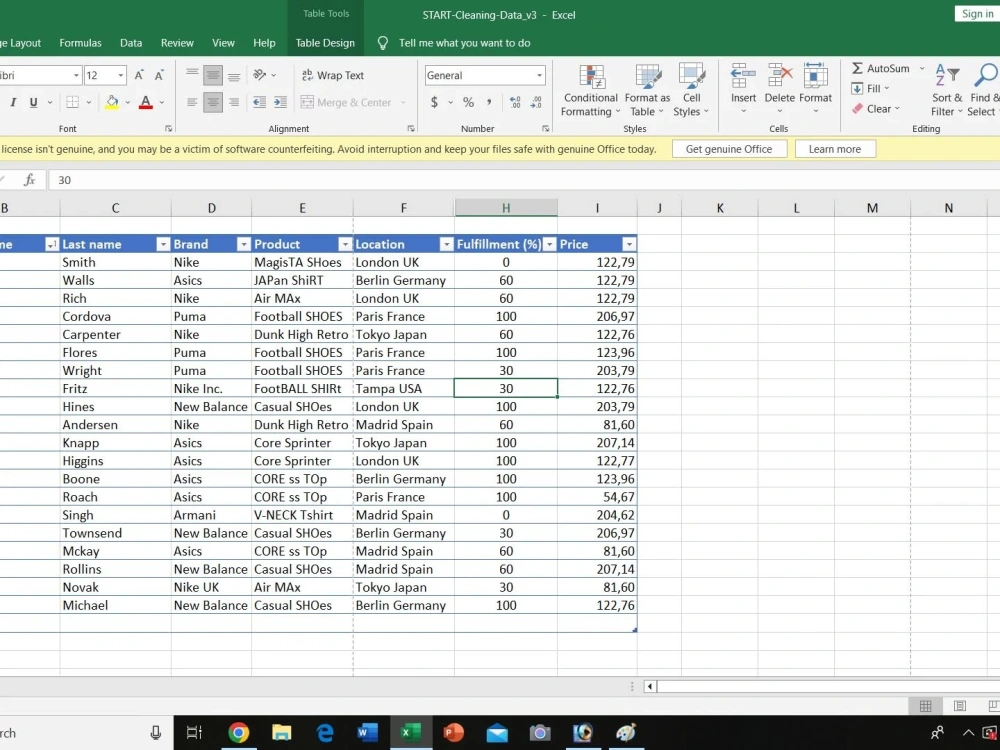Toggle Wrap Text on
Image resolution: width=1000 pixels, height=750 pixels.
(x=332, y=75)
